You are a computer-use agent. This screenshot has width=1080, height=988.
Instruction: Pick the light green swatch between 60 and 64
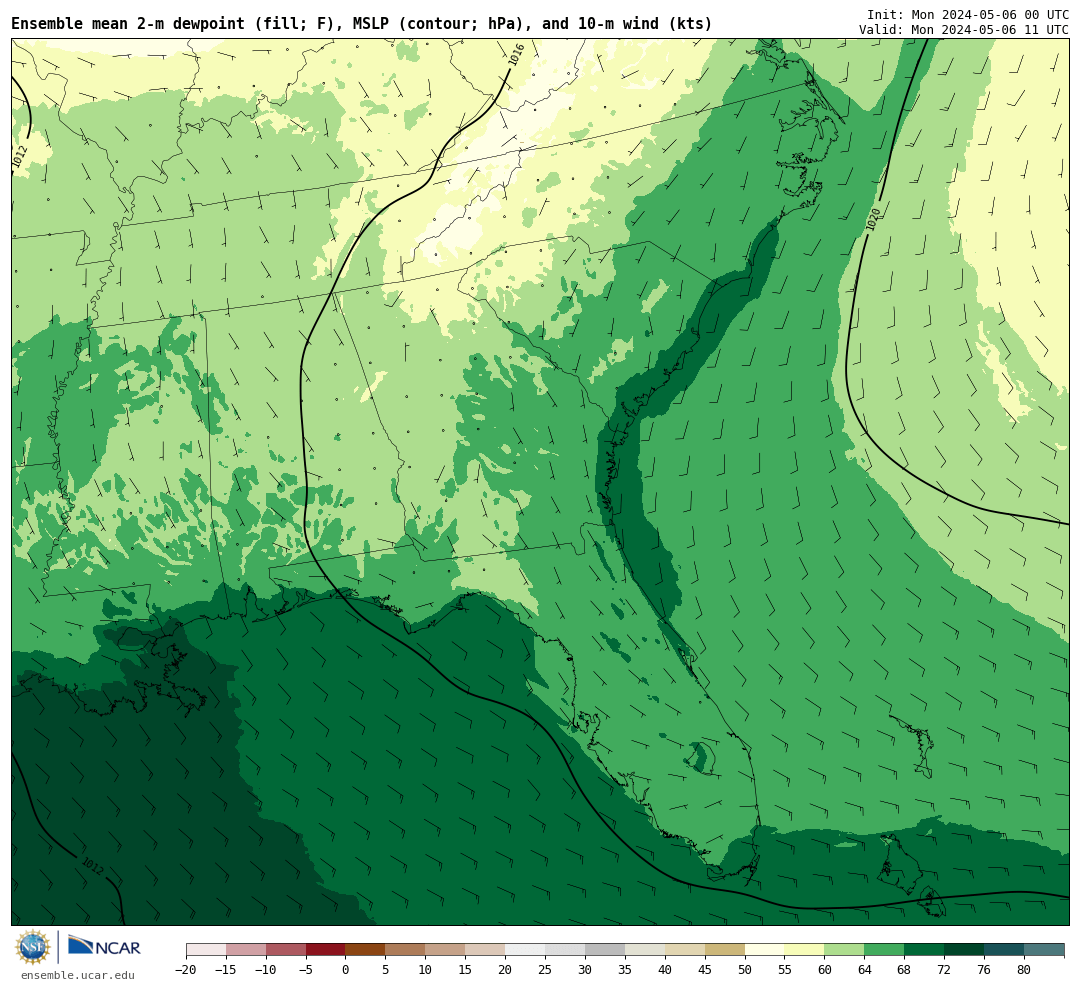(x=844, y=949)
